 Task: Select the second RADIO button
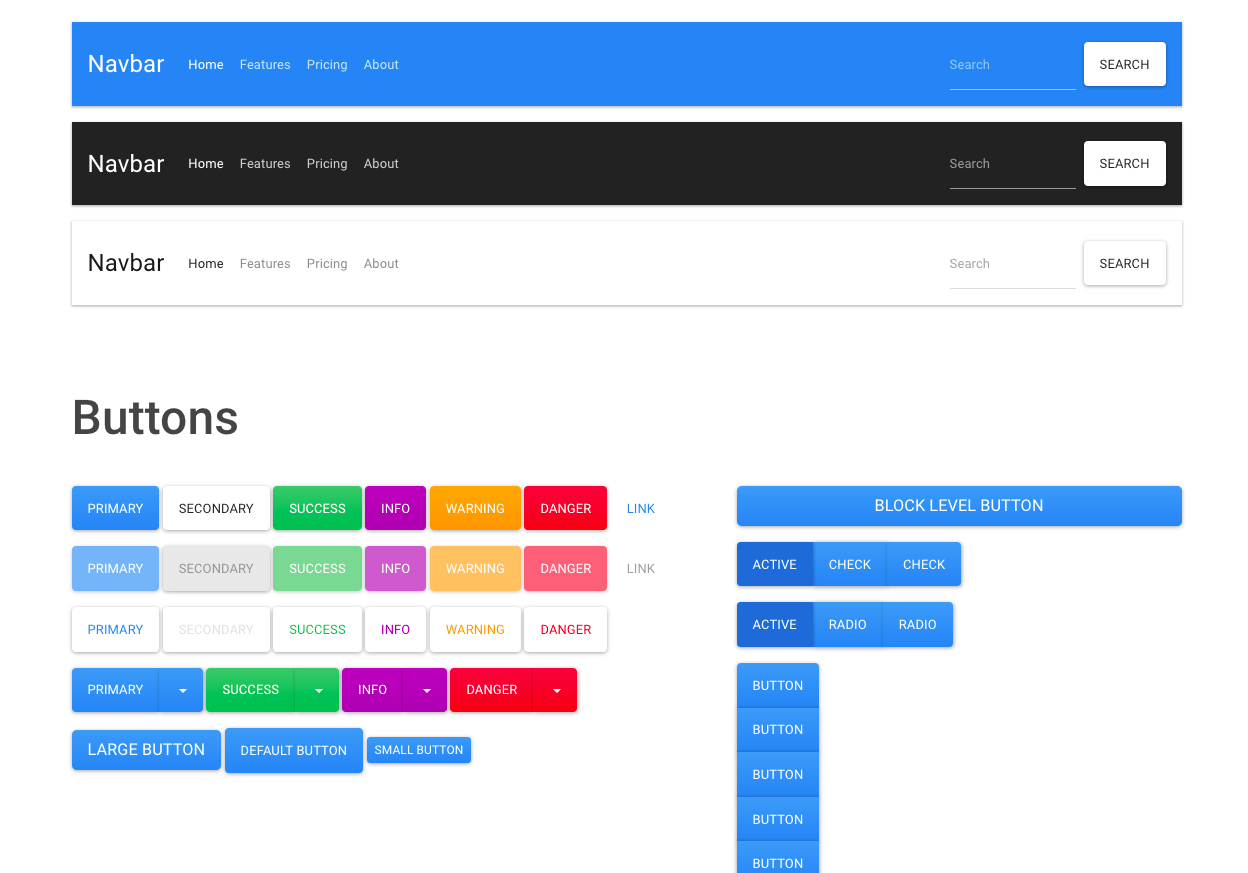918,624
